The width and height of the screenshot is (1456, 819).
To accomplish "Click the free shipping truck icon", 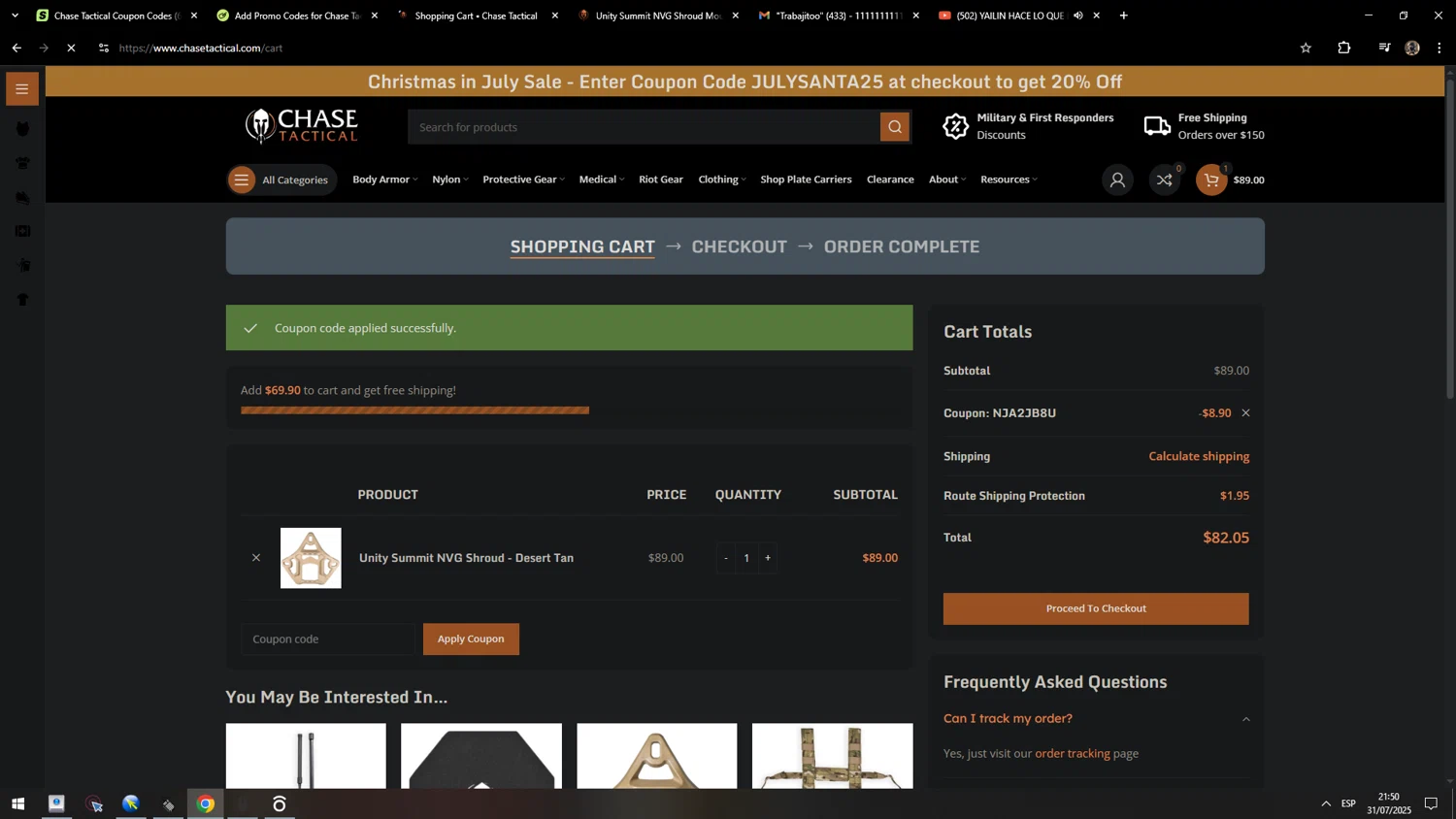I will coord(1157,126).
